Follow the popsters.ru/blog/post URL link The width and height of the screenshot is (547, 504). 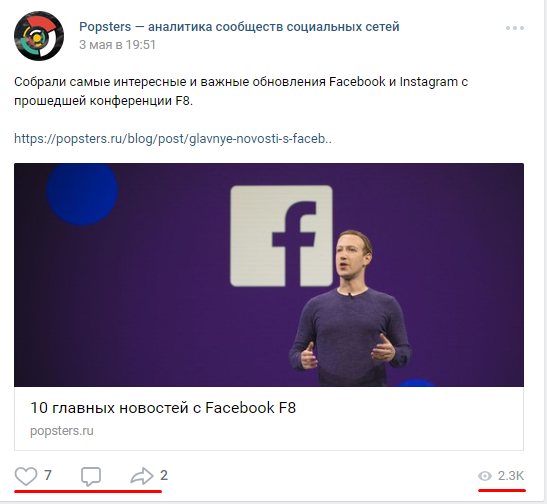point(173,139)
